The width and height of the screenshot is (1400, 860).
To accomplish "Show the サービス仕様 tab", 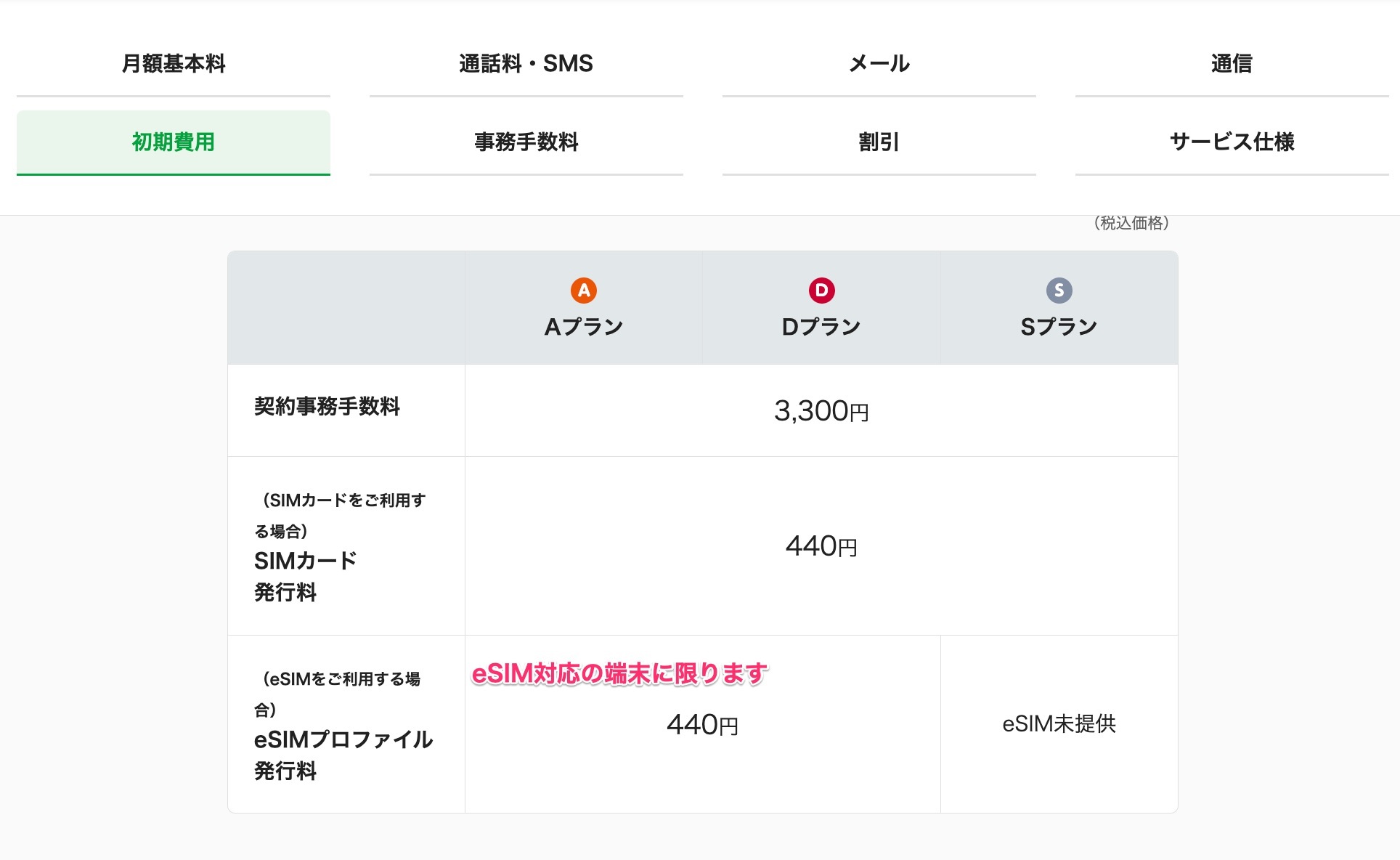I will tap(1232, 142).
